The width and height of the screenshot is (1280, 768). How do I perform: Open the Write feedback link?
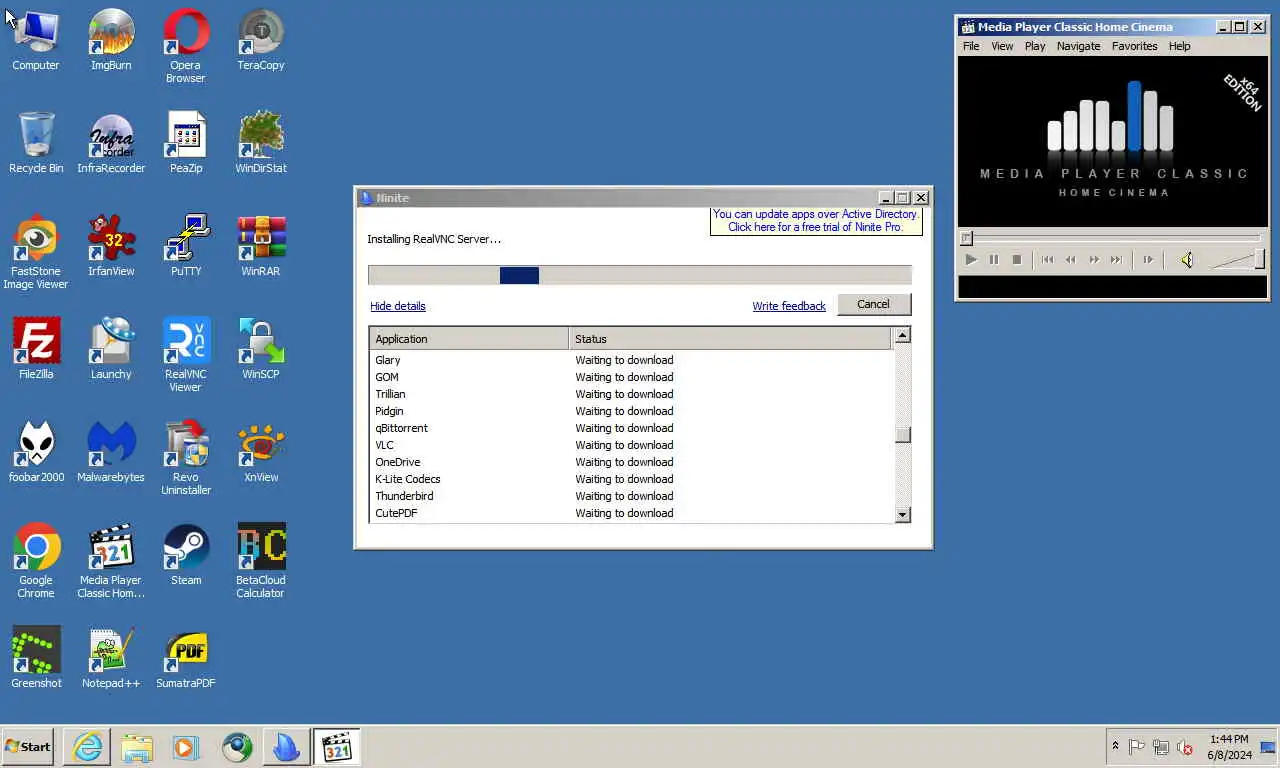click(x=789, y=306)
